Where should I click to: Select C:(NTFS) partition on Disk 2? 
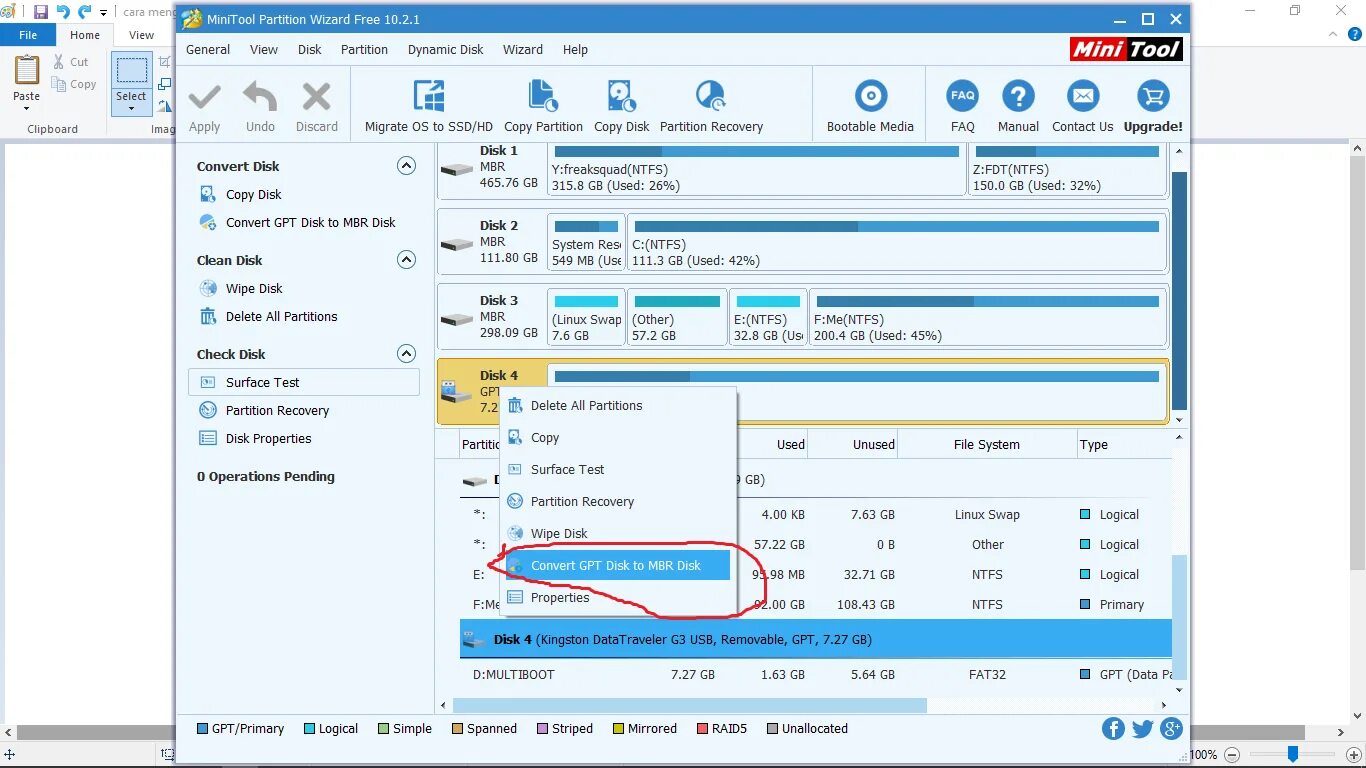[896, 241]
